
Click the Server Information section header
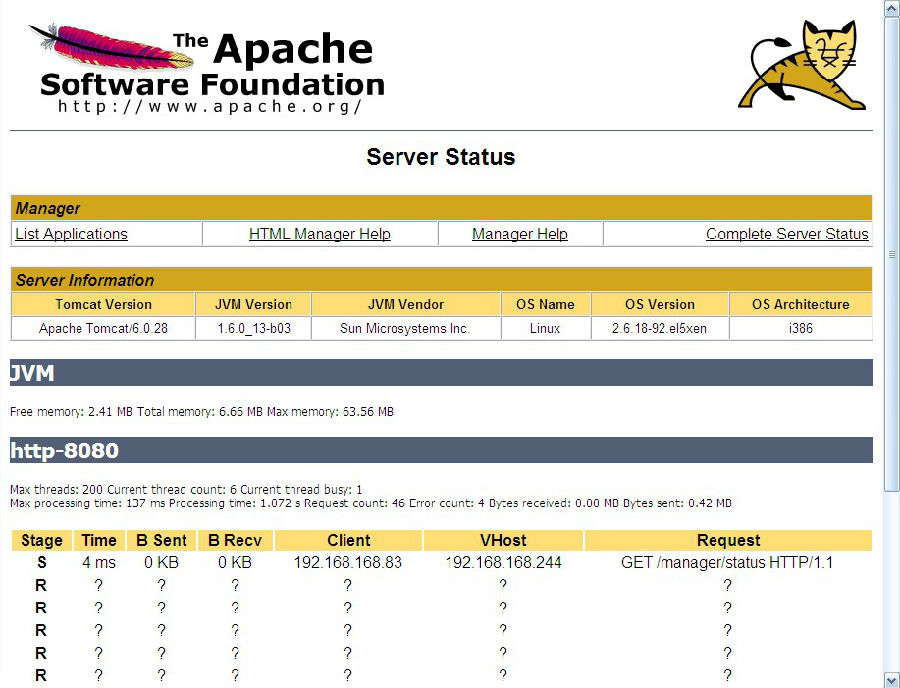(x=441, y=280)
